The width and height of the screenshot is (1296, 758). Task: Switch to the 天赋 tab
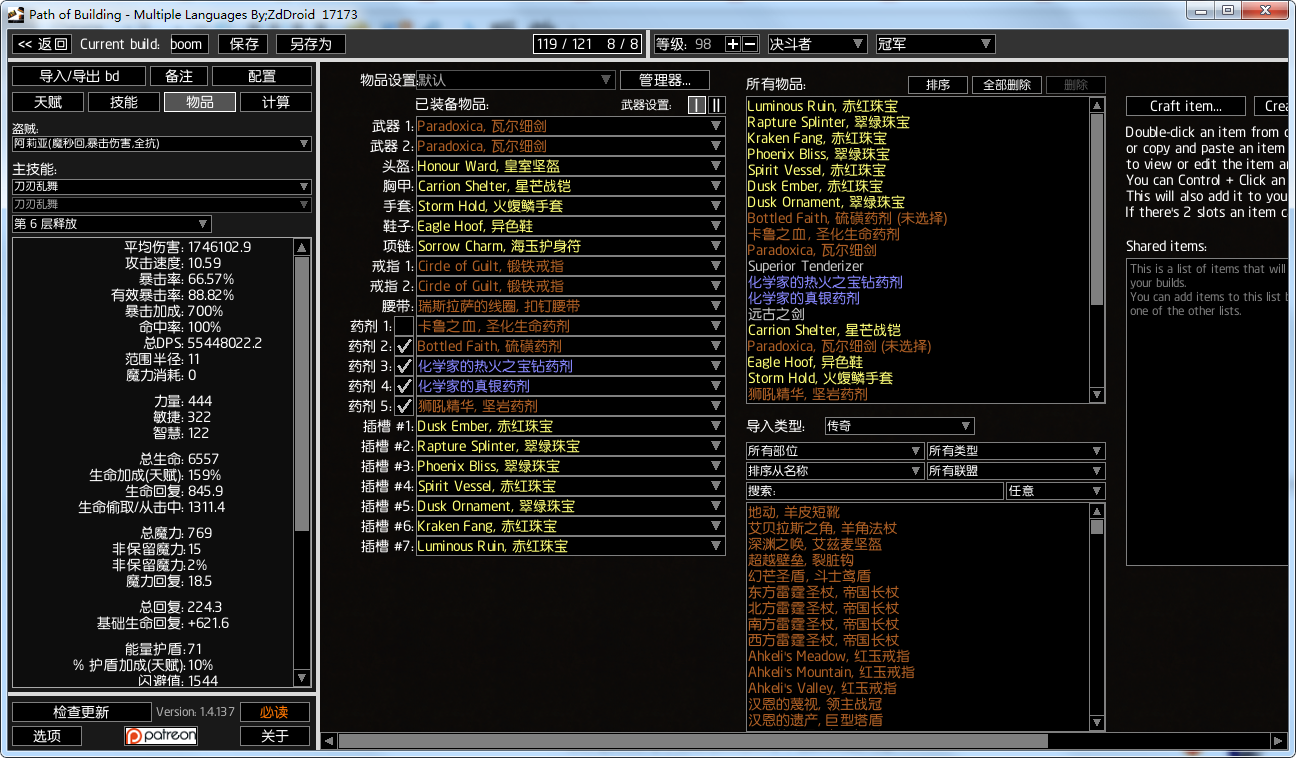tap(48, 102)
